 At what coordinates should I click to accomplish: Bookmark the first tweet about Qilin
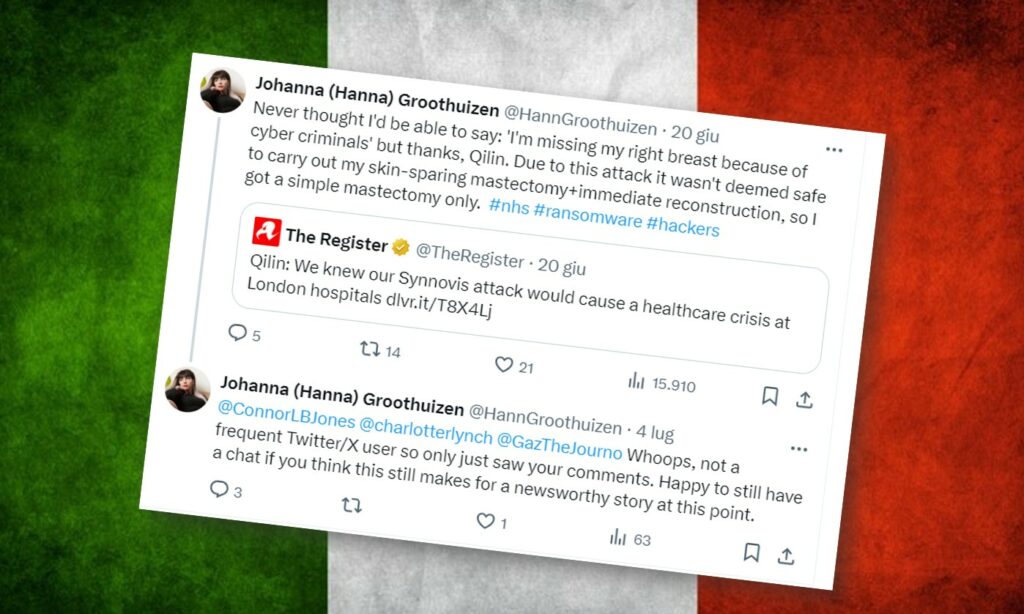[770, 396]
